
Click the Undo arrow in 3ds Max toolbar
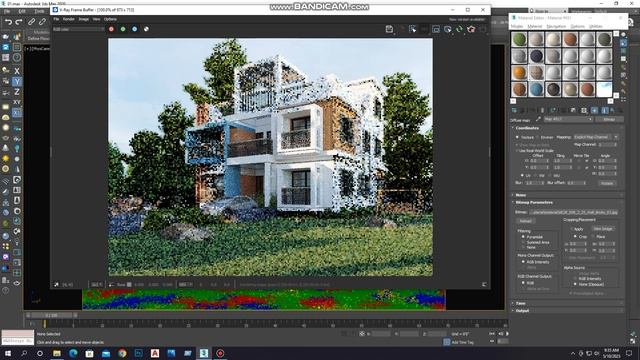pos(8,22)
